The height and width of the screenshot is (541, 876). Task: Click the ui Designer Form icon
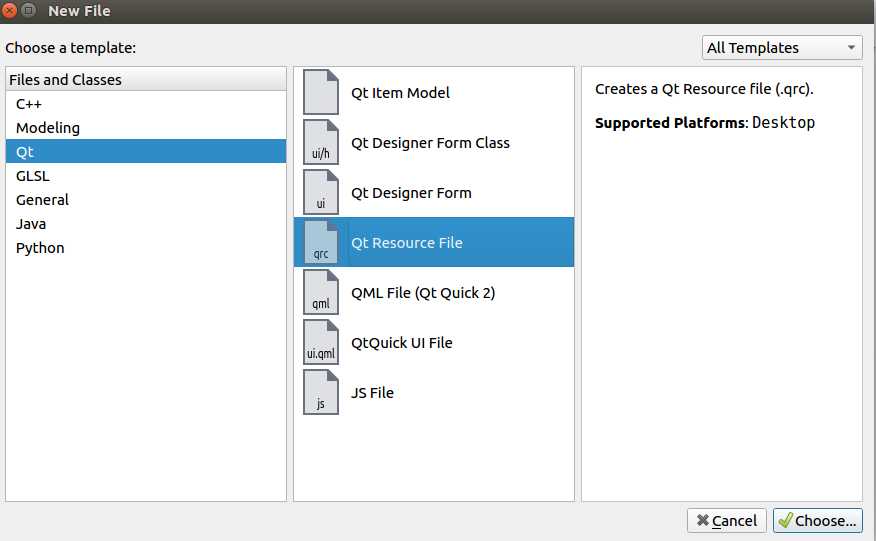point(321,192)
